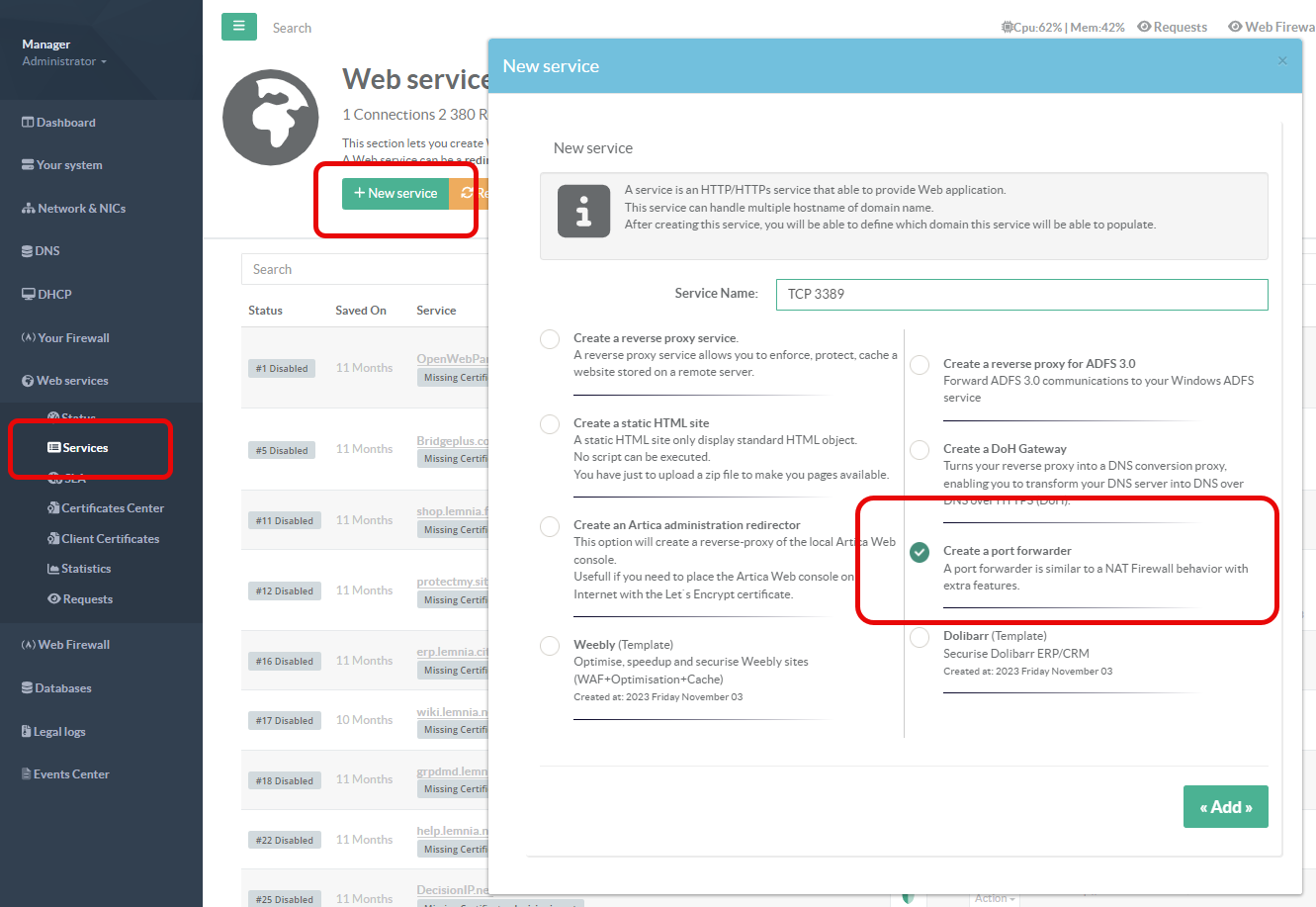This screenshot has height=907, width=1316.
Task: Expand the Administrator account dropdown
Action: point(63,61)
